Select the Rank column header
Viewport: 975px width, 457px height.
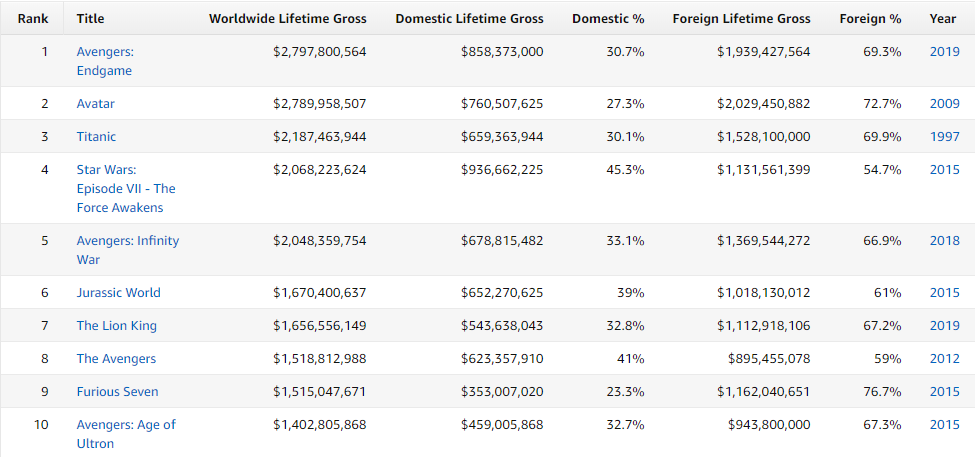click(33, 19)
